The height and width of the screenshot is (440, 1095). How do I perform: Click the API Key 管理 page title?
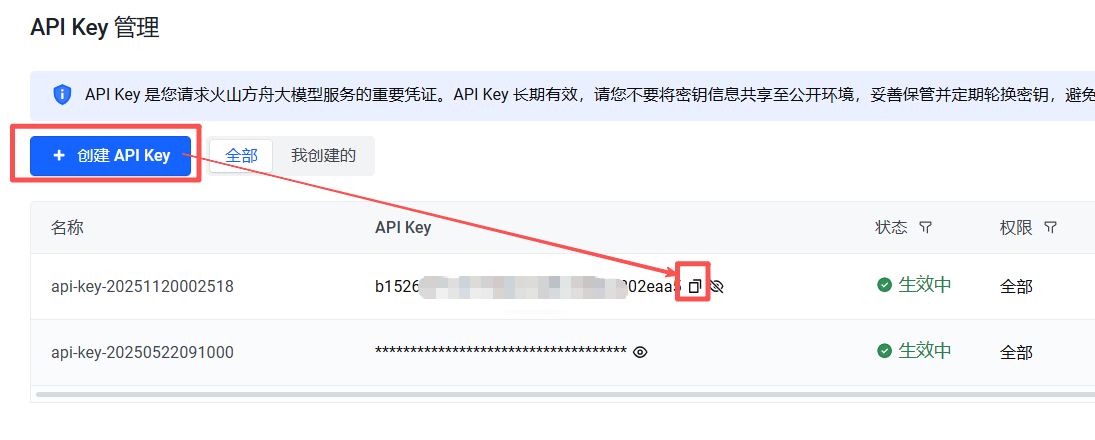tap(95, 28)
